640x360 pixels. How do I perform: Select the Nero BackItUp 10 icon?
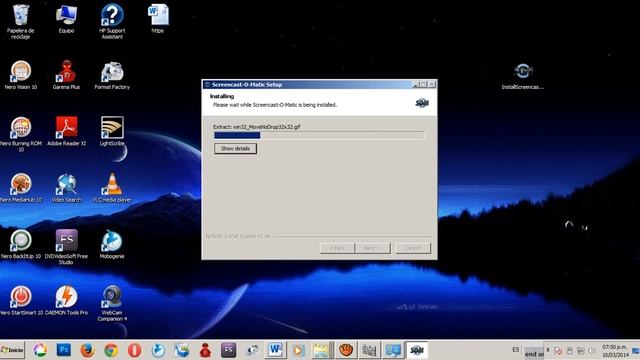20,244
